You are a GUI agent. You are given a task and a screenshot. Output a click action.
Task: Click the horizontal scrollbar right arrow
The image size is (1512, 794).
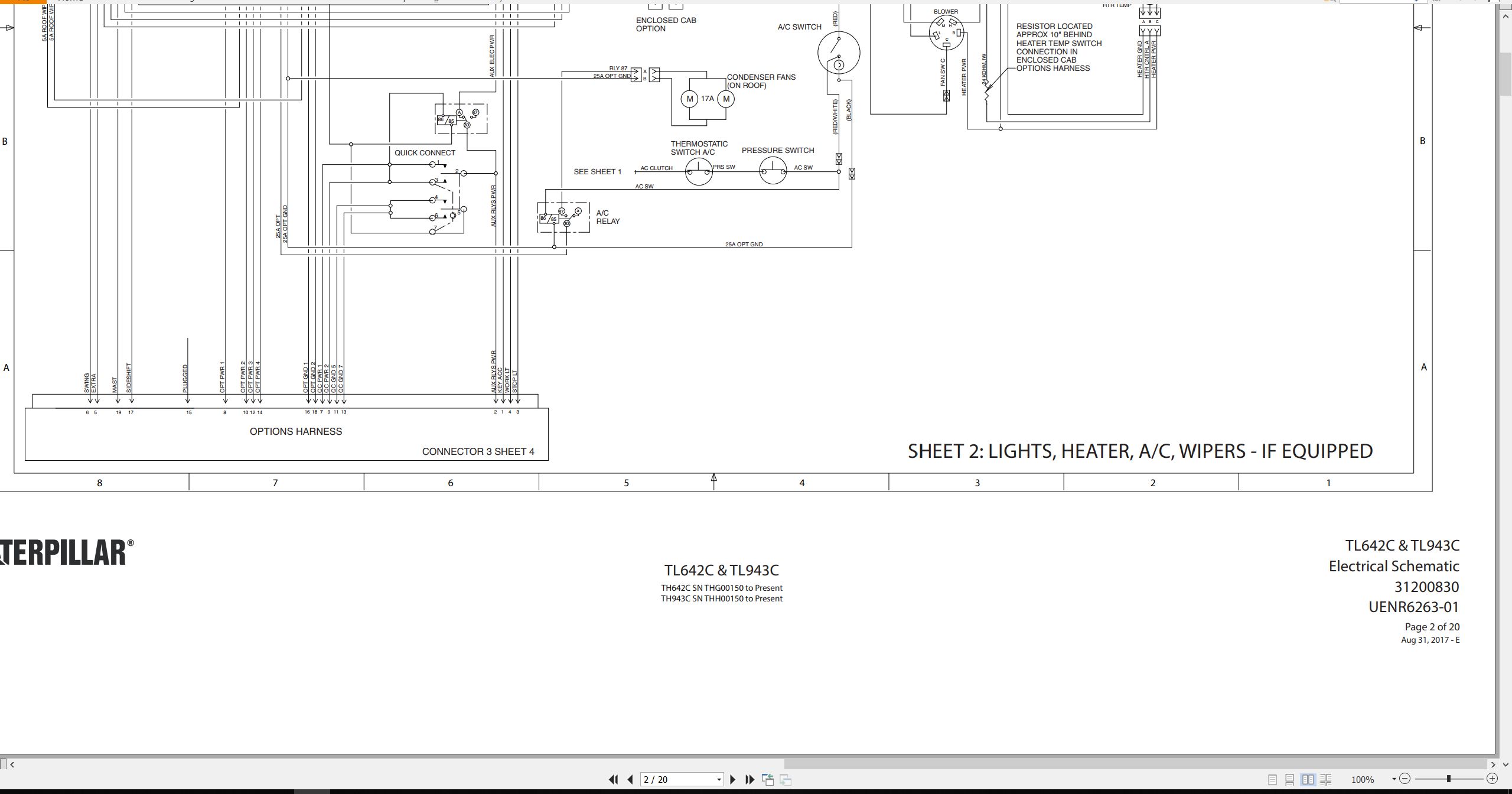[1493, 764]
